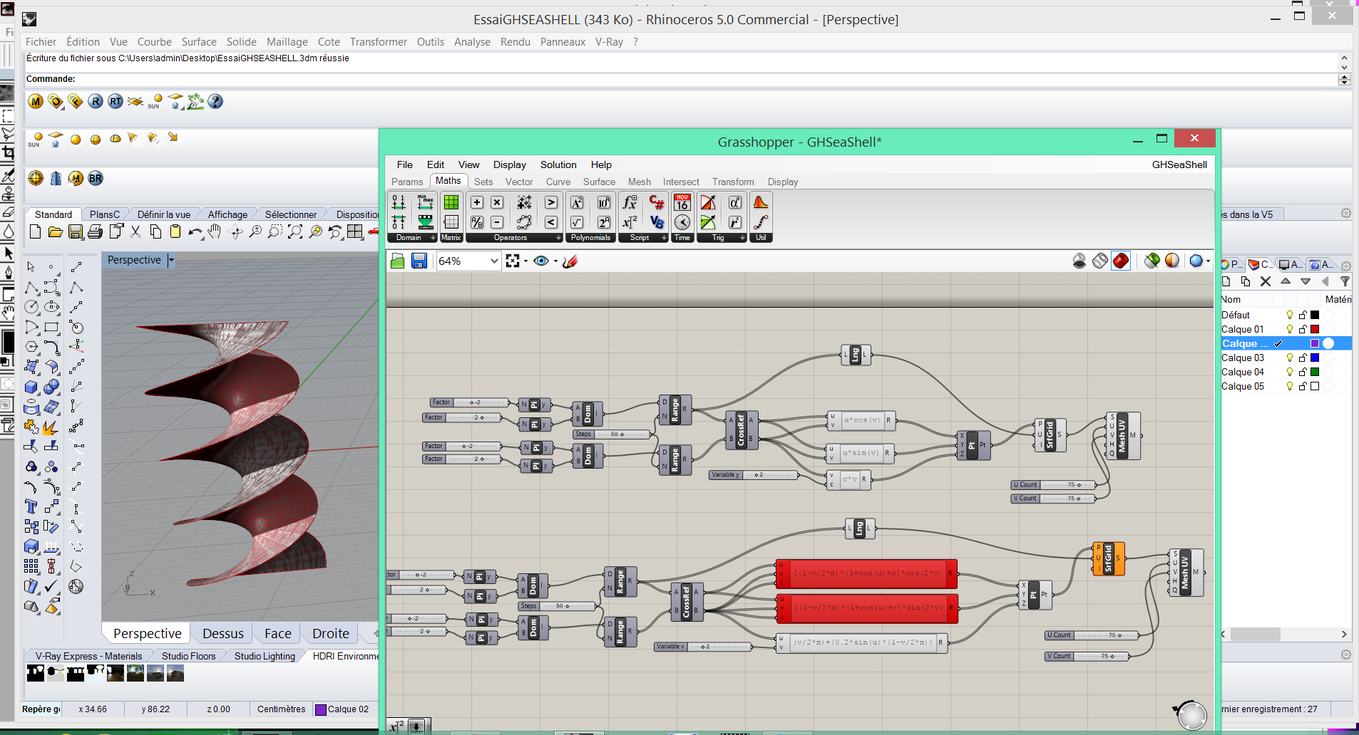The image size is (1359, 735).
Task: Switch to the Vector tab in Grasshopper
Action: click(519, 182)
